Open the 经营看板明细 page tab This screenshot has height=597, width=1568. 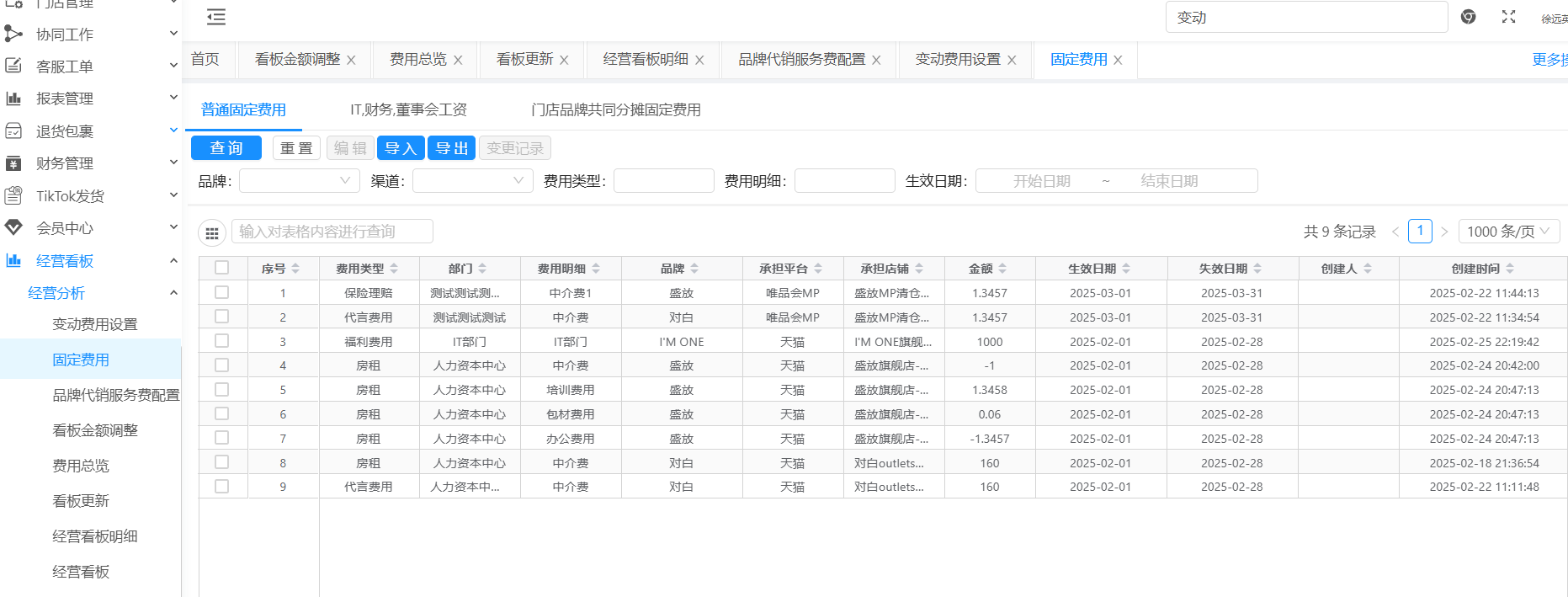pyautogui.click(x=645, y=60)
